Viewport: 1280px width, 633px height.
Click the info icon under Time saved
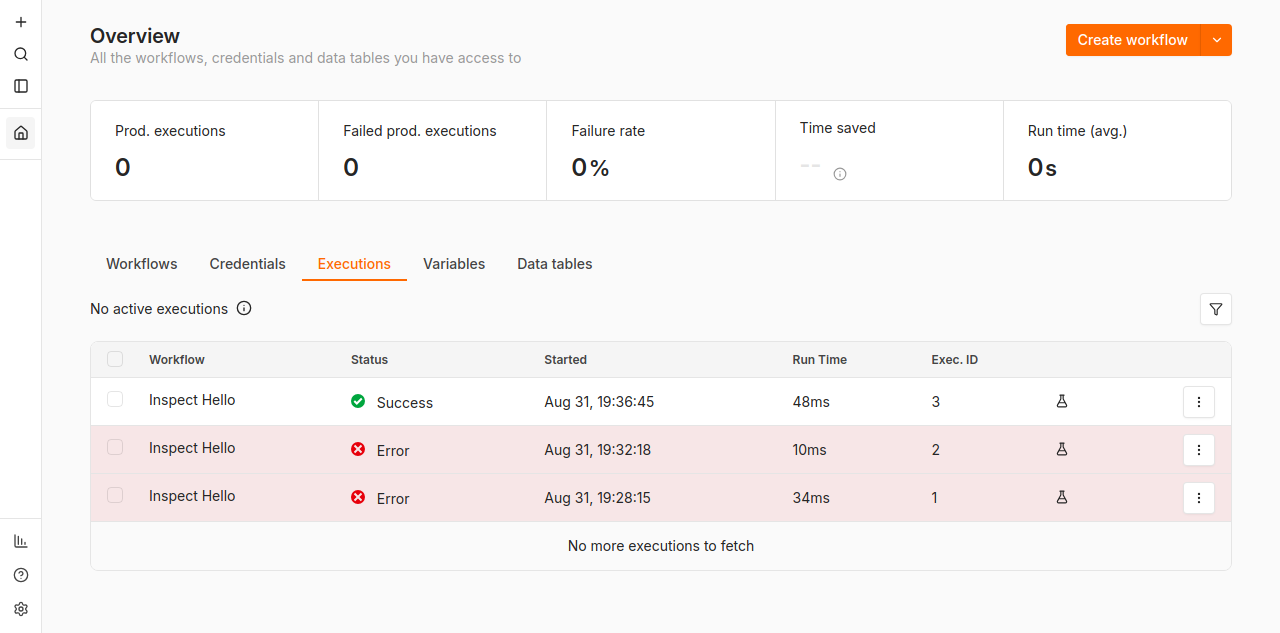point(840,174)
